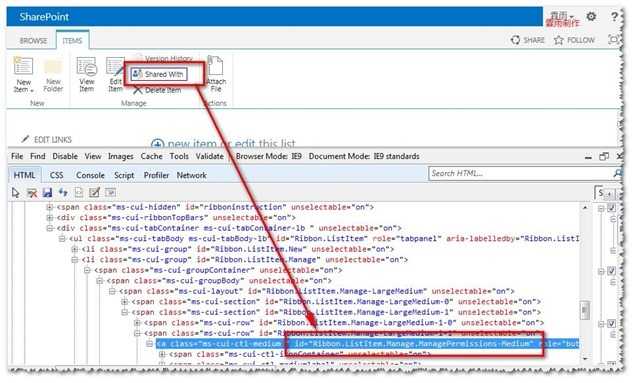635x383 pixels.
Task: Click the Shared With button
Action: 159,74
